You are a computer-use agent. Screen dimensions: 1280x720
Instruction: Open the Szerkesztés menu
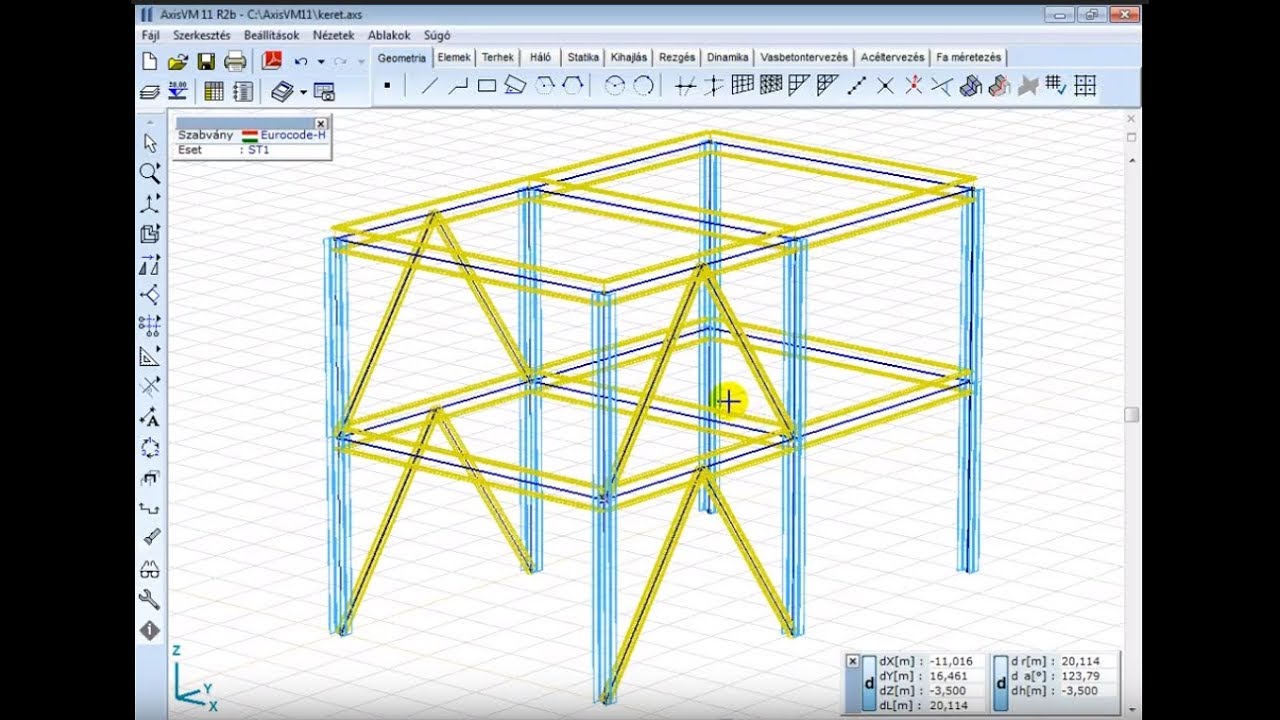click(202, 35)
